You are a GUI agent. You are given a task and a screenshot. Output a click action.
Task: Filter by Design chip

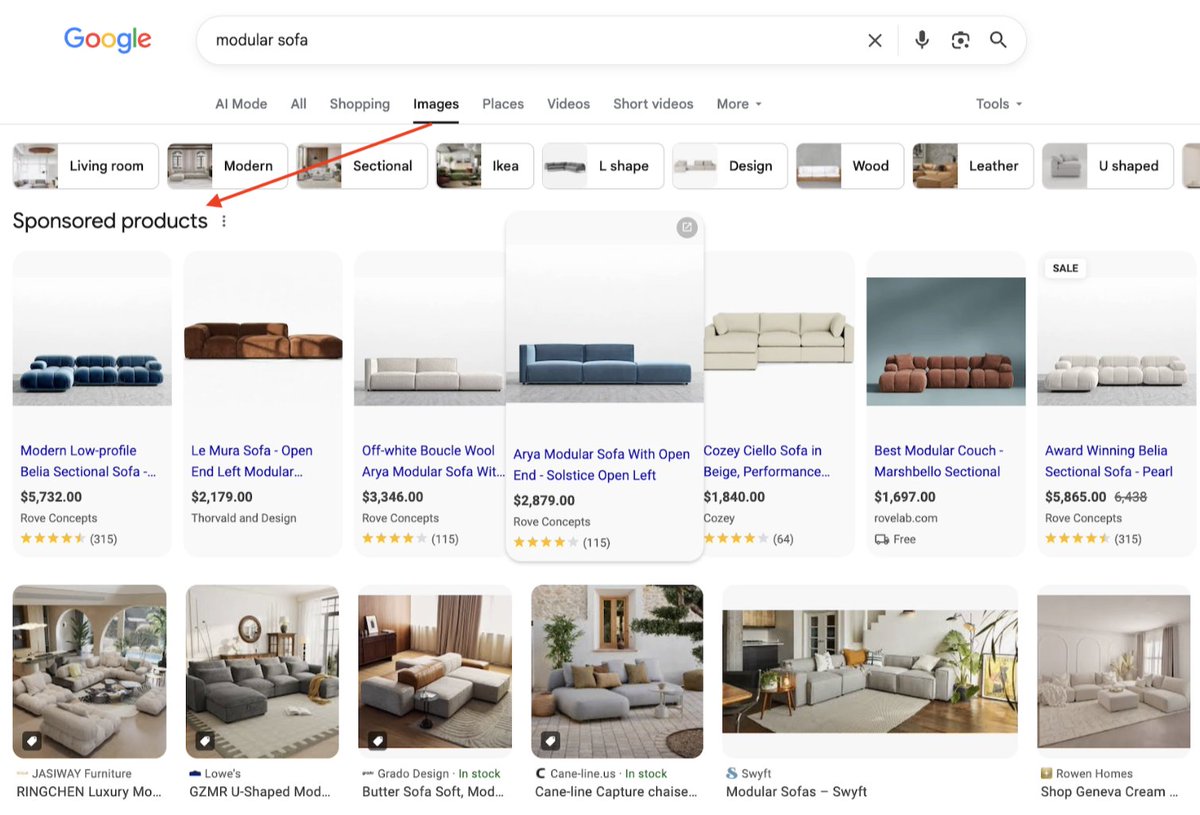click(x=730, y=166)
